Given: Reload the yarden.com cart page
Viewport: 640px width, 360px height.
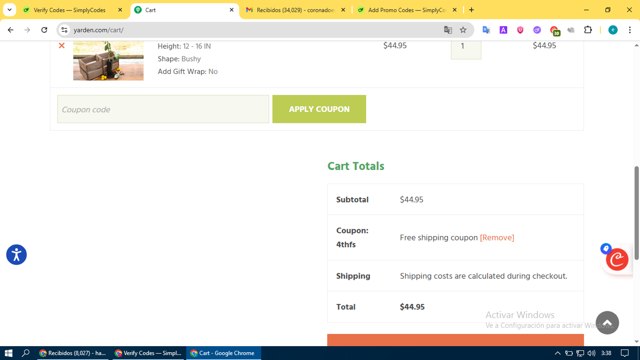Looking at the screenshot, I should [44, 30].
